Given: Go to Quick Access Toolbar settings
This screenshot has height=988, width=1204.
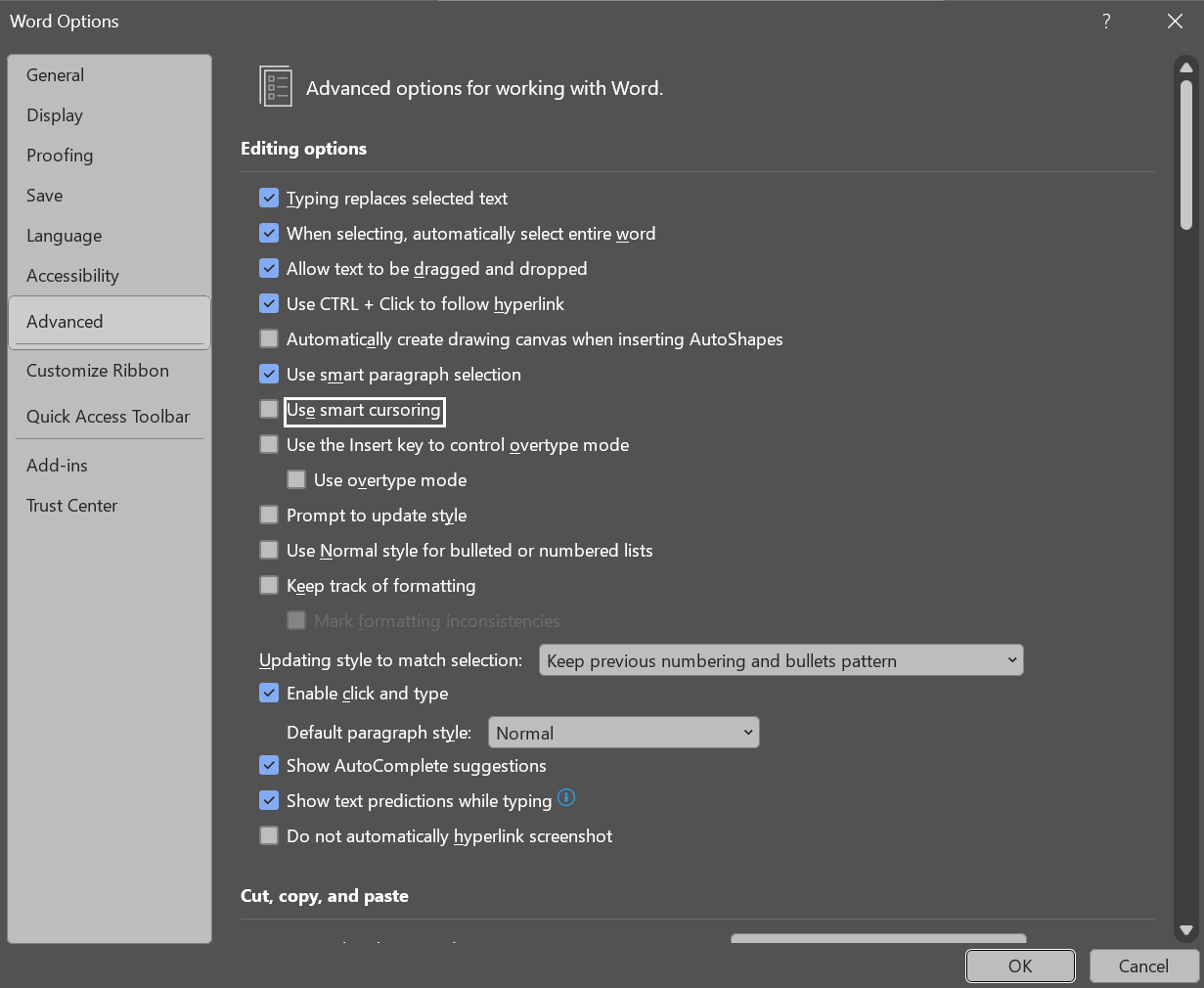Looking at the screenshot, I should [x=108, y=417].
